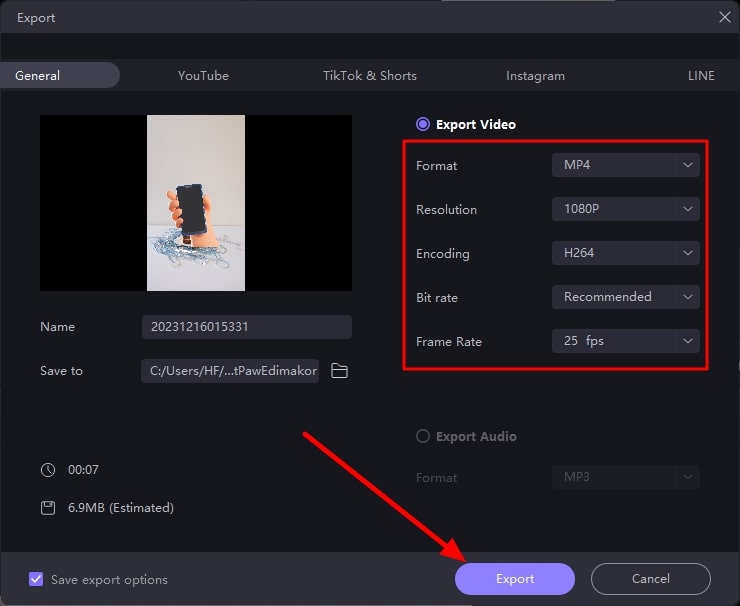The height and width of the screenshot is (606, 740).
Task: Click the estimated file size disk icon
Action: click(x=48, y=508)
